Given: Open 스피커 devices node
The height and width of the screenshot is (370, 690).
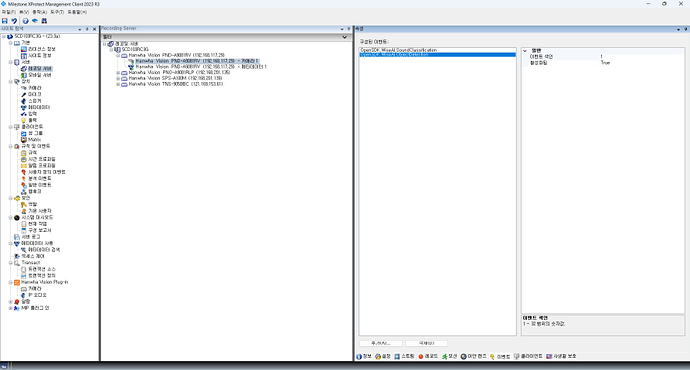Looking at the screenshot, I should (35, 101).
